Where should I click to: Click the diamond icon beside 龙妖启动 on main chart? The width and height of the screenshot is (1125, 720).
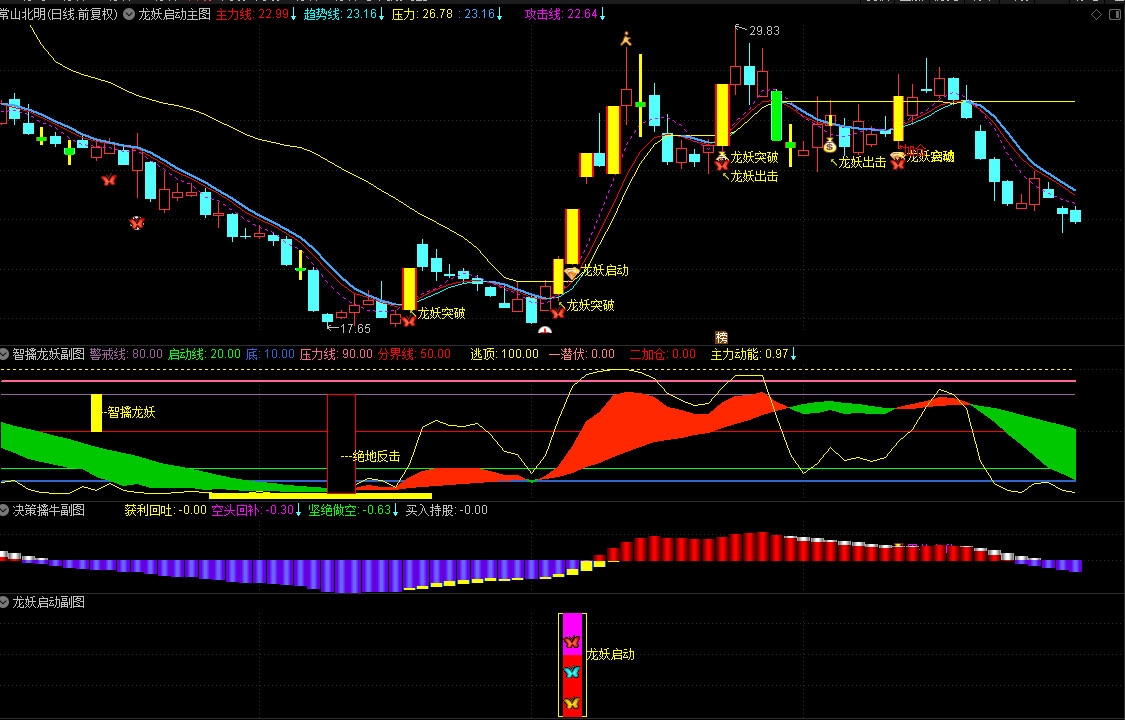click(572, 273)
